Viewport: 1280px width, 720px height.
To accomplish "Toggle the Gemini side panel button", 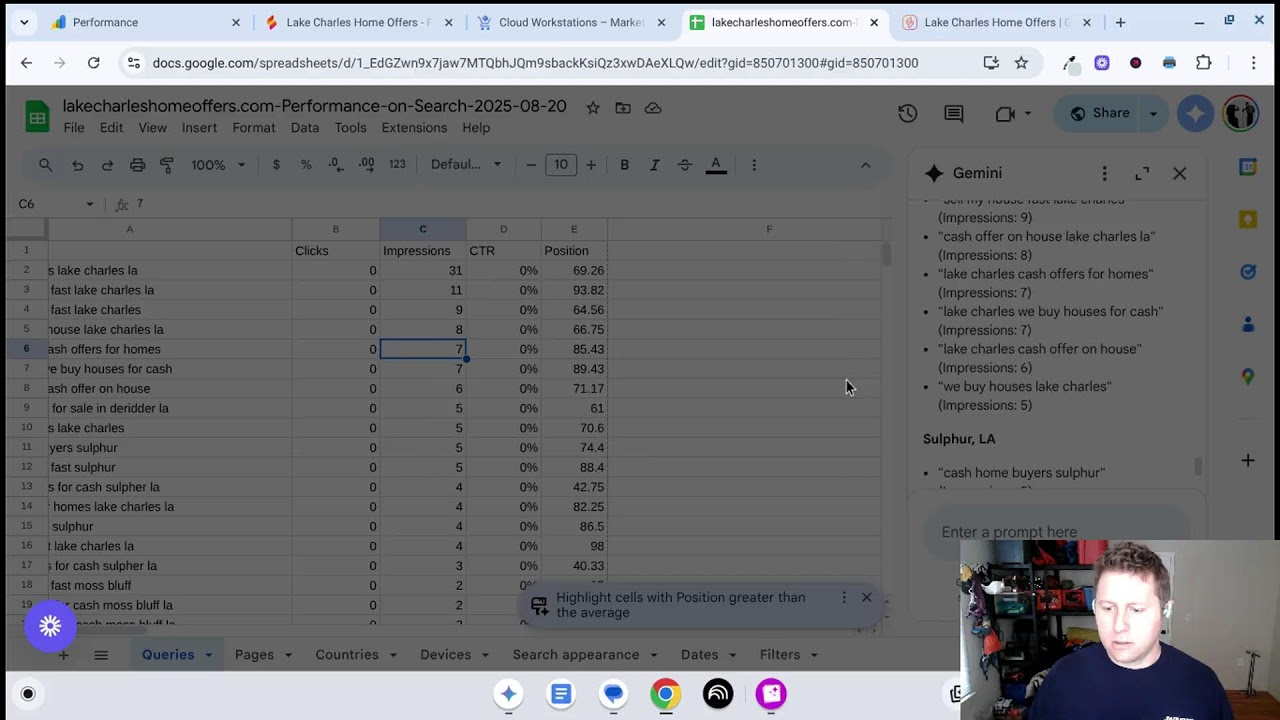I will [x=1195, y=114].
